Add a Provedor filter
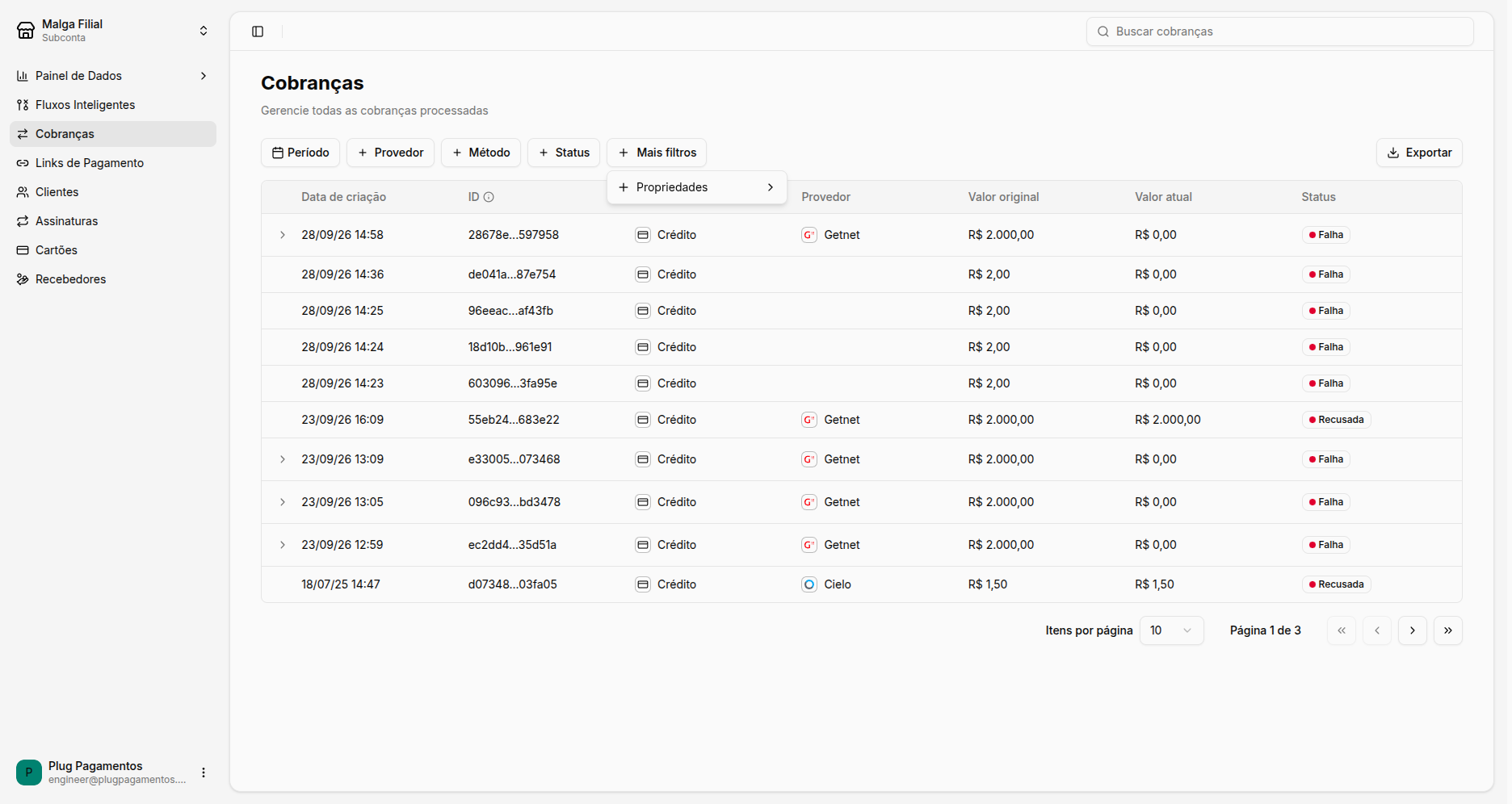The width and height of the screenshot is (1512, 804). (390, 153)
